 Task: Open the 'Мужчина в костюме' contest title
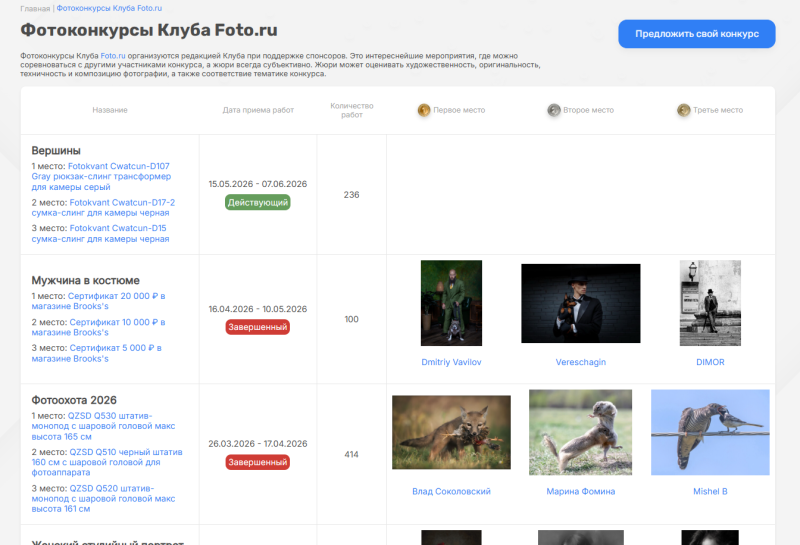(x=85, y=280)
